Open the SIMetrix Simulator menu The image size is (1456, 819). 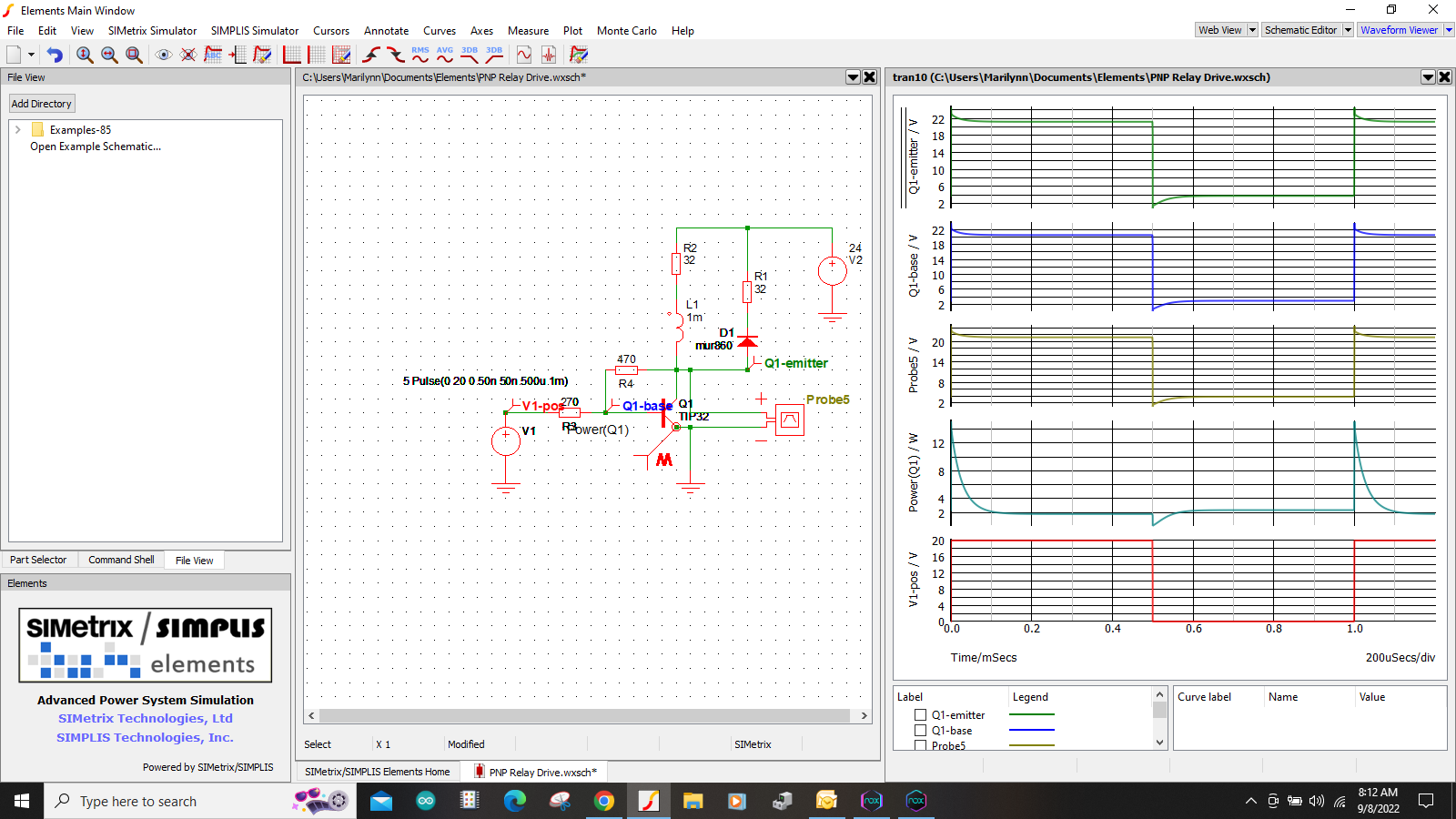point(152,31)
